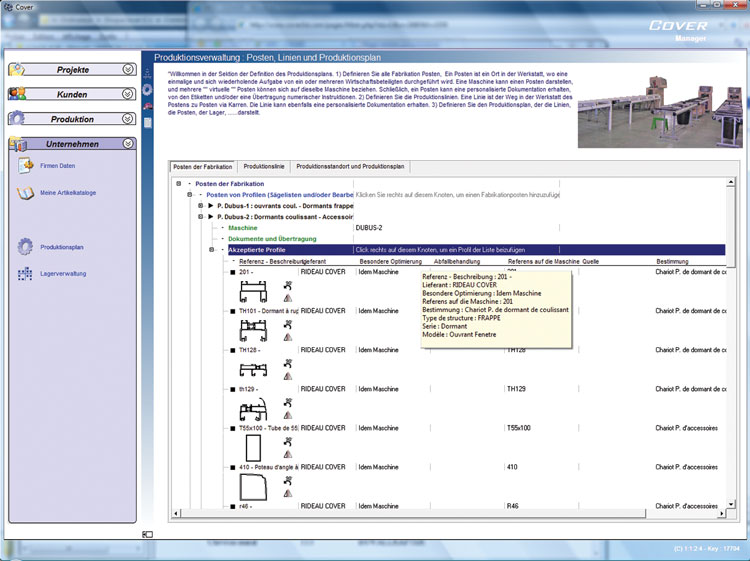Click the Firmen Daten icon
The image size is (750, 561).
click(25, 165)
